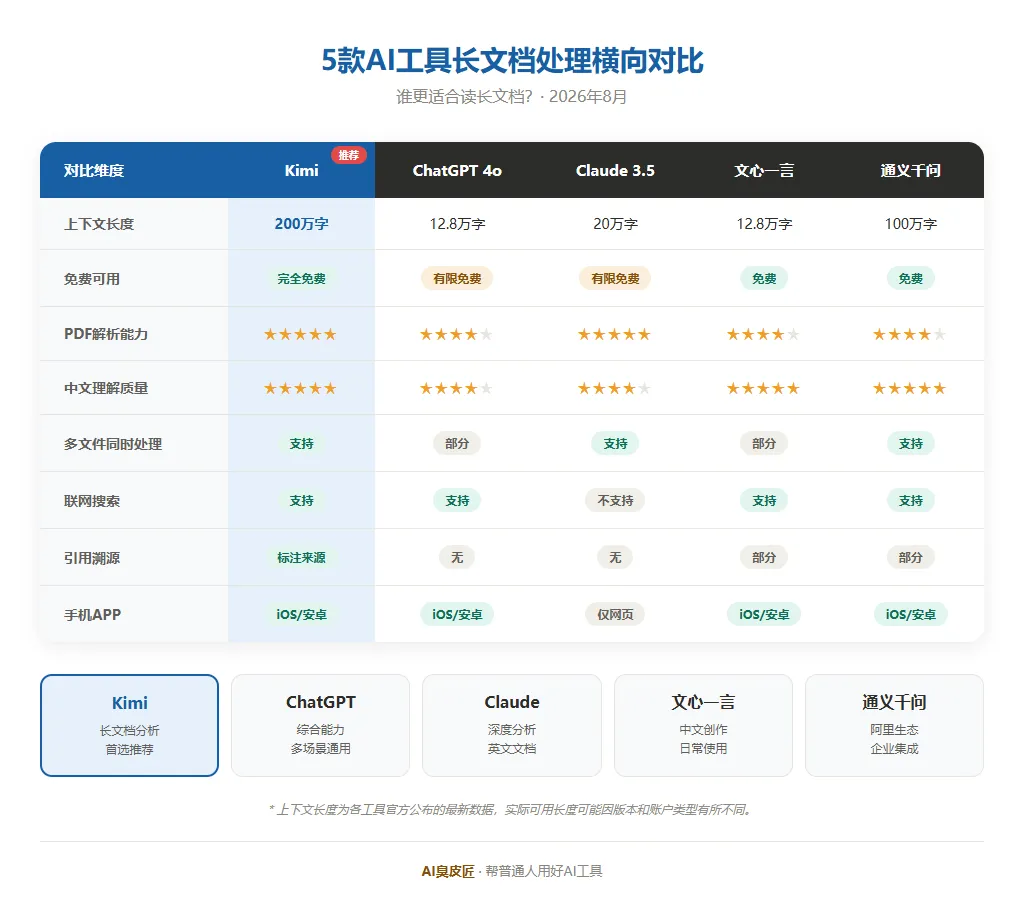Click Claude 3.5's 无 tag in 引用溯源
The width and height of the screenshot is (1024, 919).
615,557
